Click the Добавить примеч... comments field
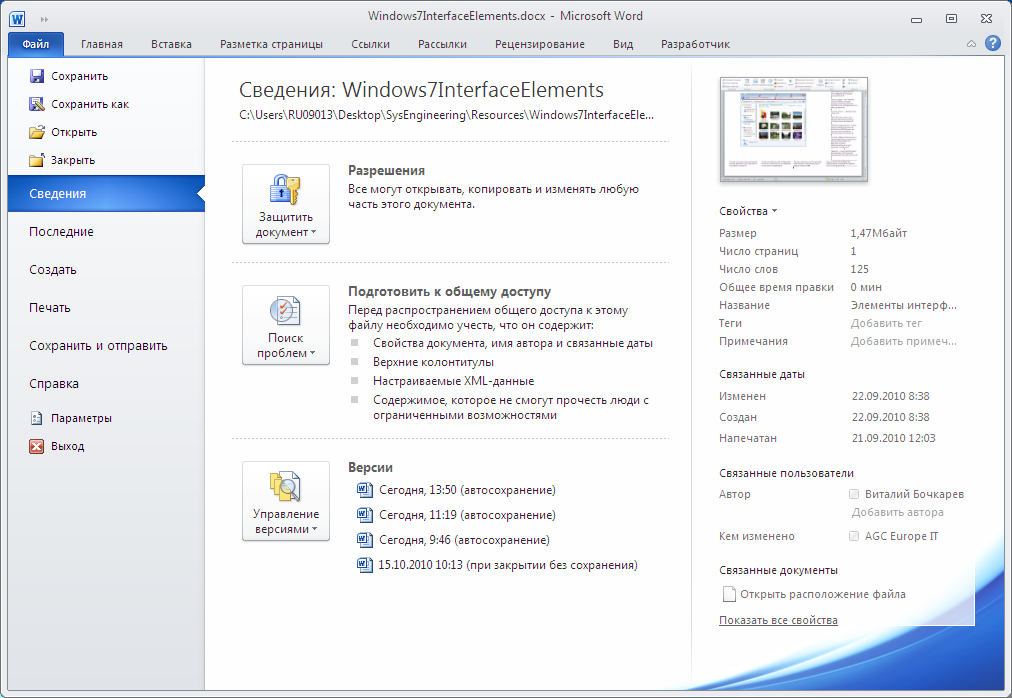Screen dimensions: 1012x698 point(904,341)
